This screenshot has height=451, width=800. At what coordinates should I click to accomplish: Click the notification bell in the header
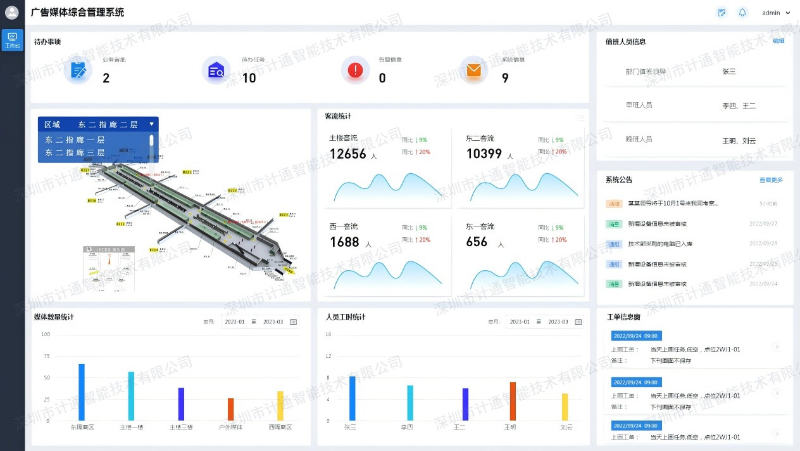(742, 13)
